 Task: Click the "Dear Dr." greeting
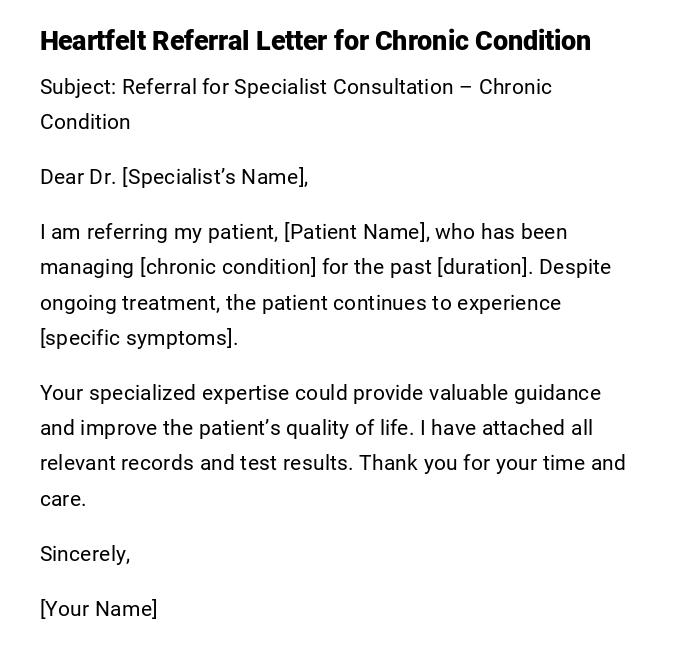coord(78,177)
